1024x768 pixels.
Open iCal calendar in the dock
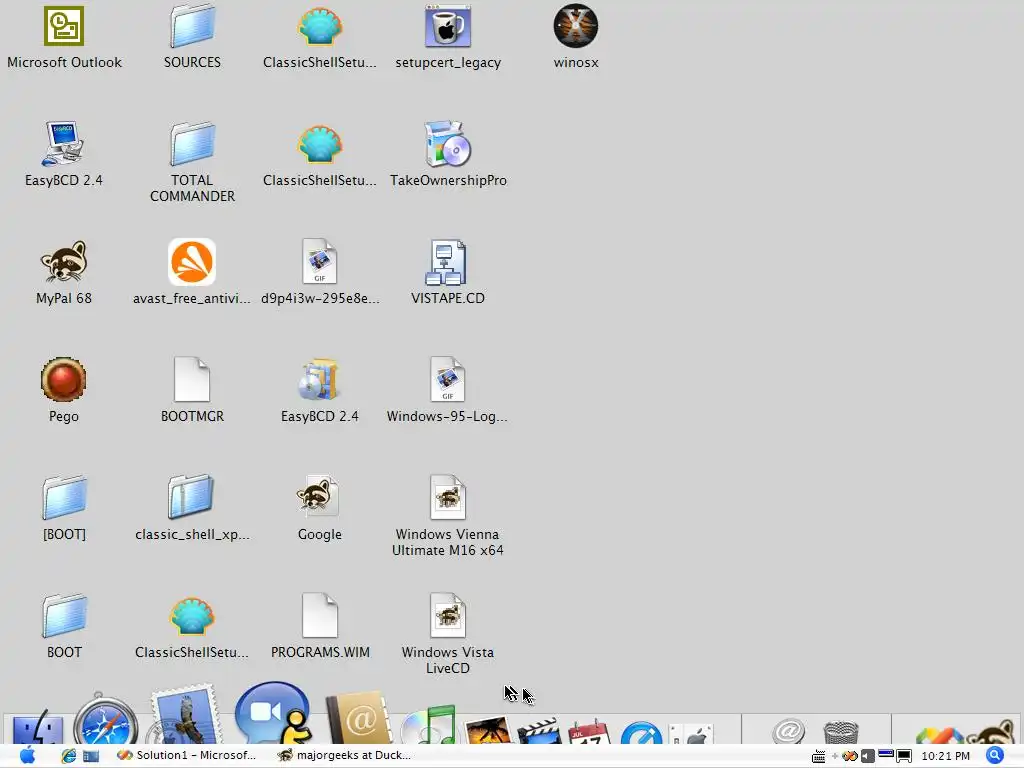click(589, 731)
